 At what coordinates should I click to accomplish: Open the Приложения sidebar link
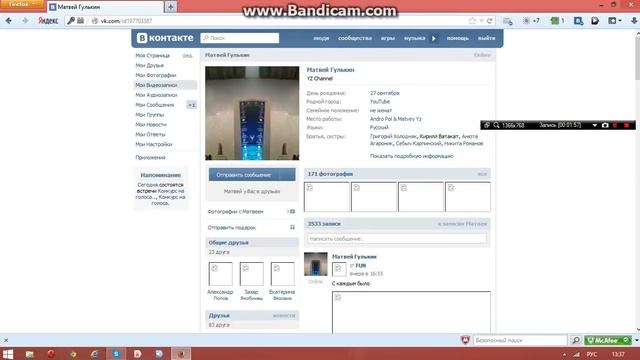150,157
